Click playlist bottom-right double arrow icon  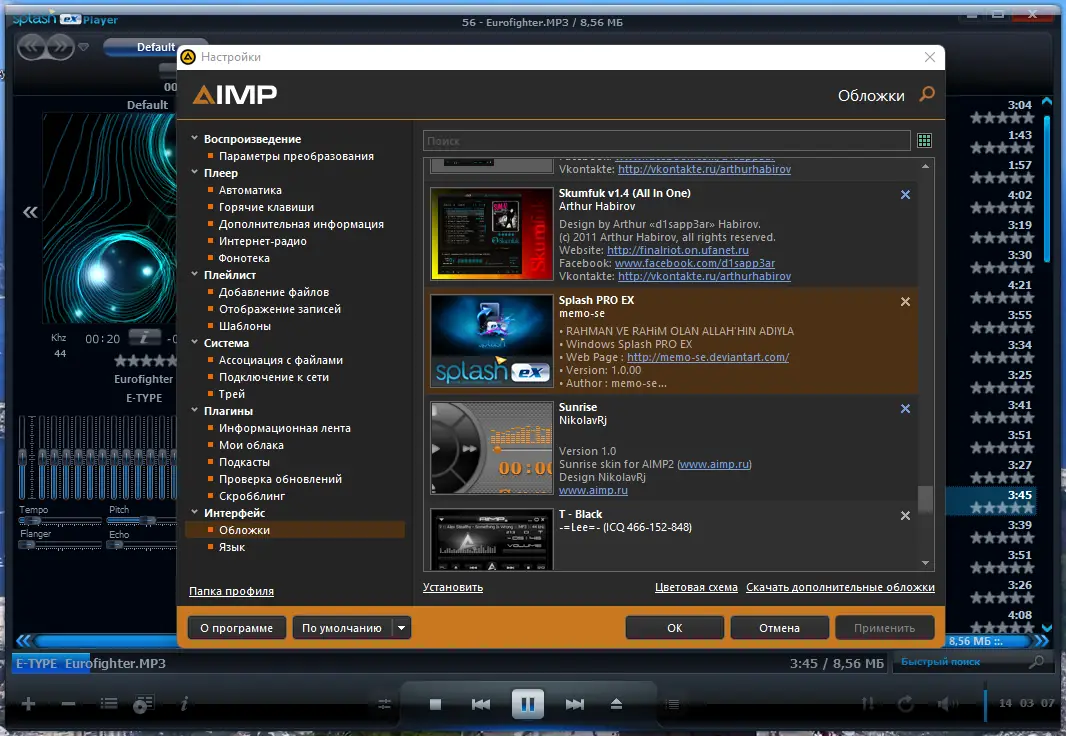pyautogui.click(x=1042, y=641)
